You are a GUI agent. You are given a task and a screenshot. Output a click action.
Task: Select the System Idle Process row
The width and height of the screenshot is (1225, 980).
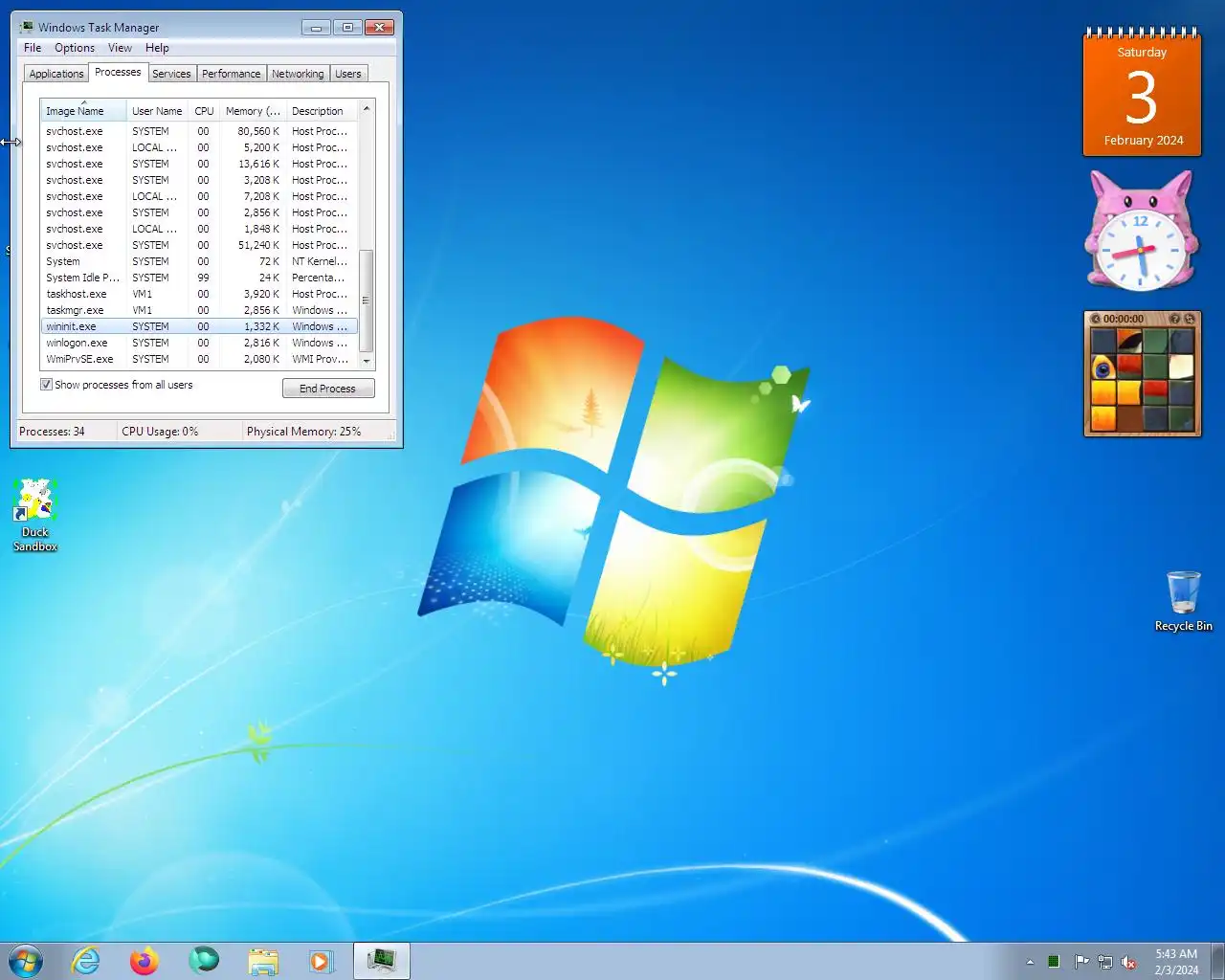199,278
